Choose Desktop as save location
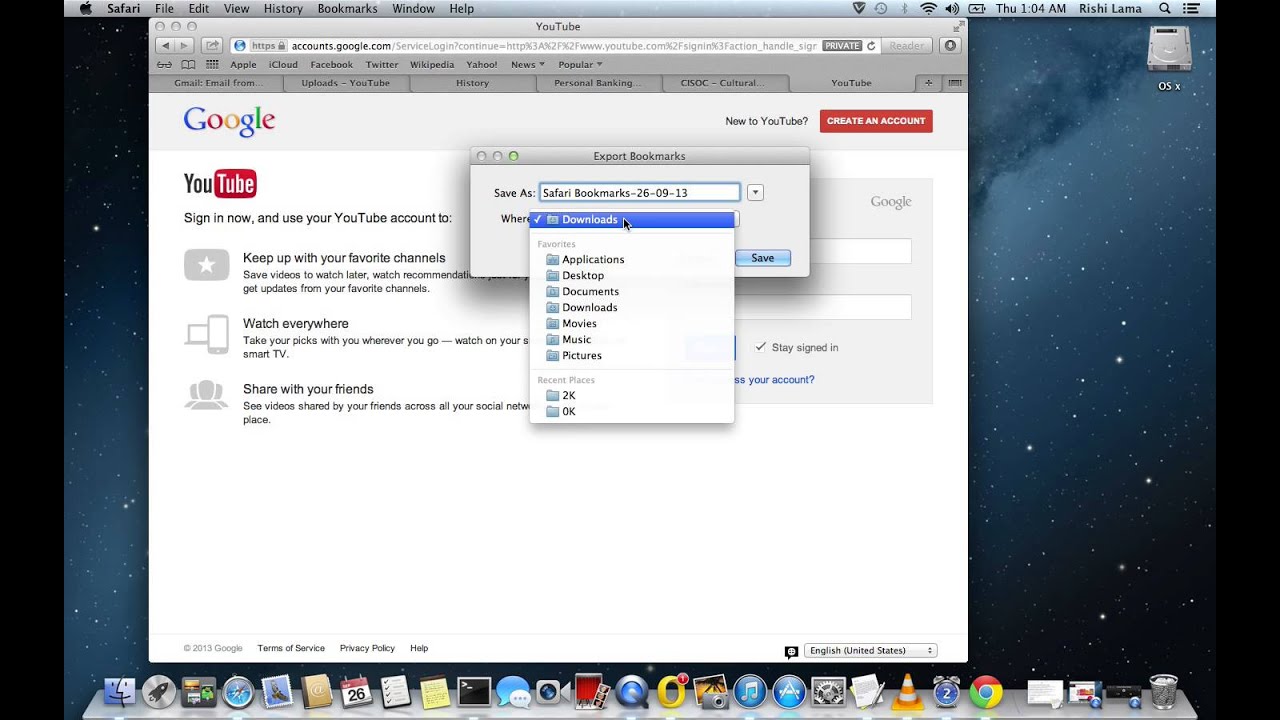This screenshot has height=720, width=1280. point(632,275)
